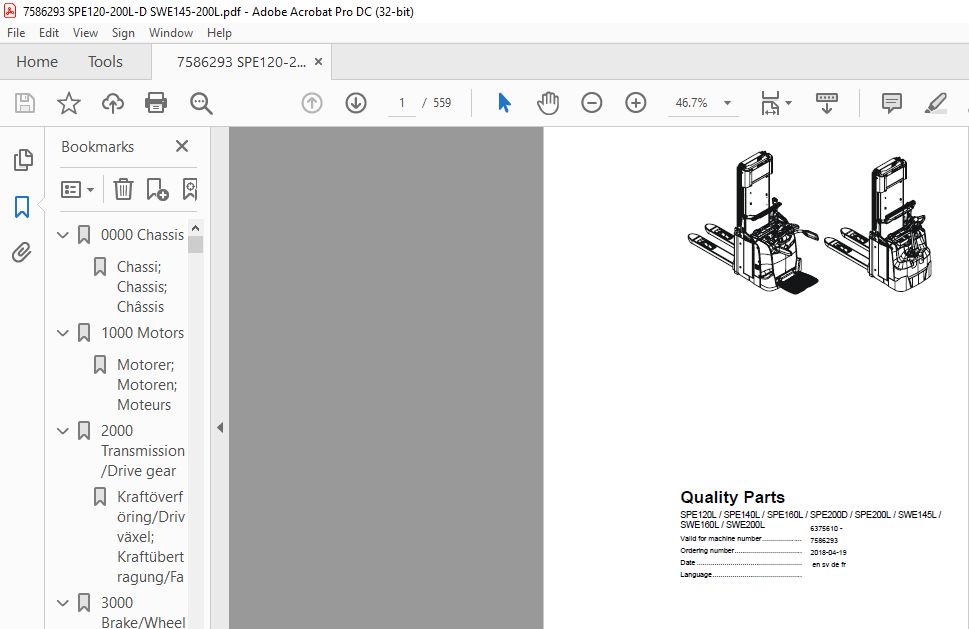Open the Attachments paperclip panel

tap(22, 252)
